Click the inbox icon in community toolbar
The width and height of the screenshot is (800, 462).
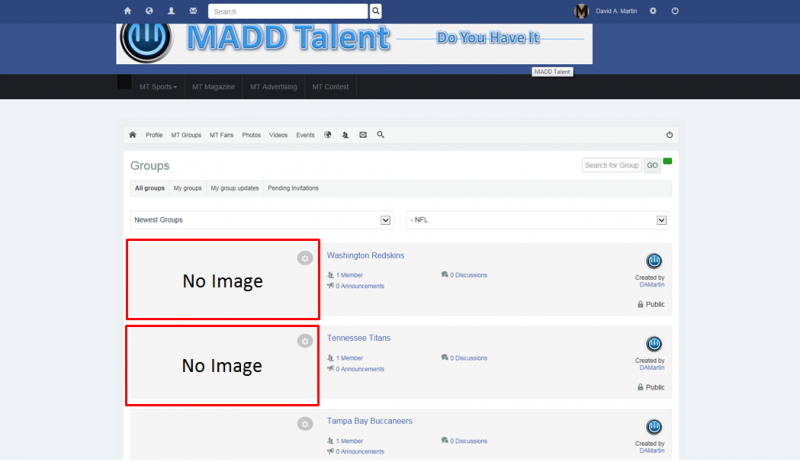click(x=363, y=135)
